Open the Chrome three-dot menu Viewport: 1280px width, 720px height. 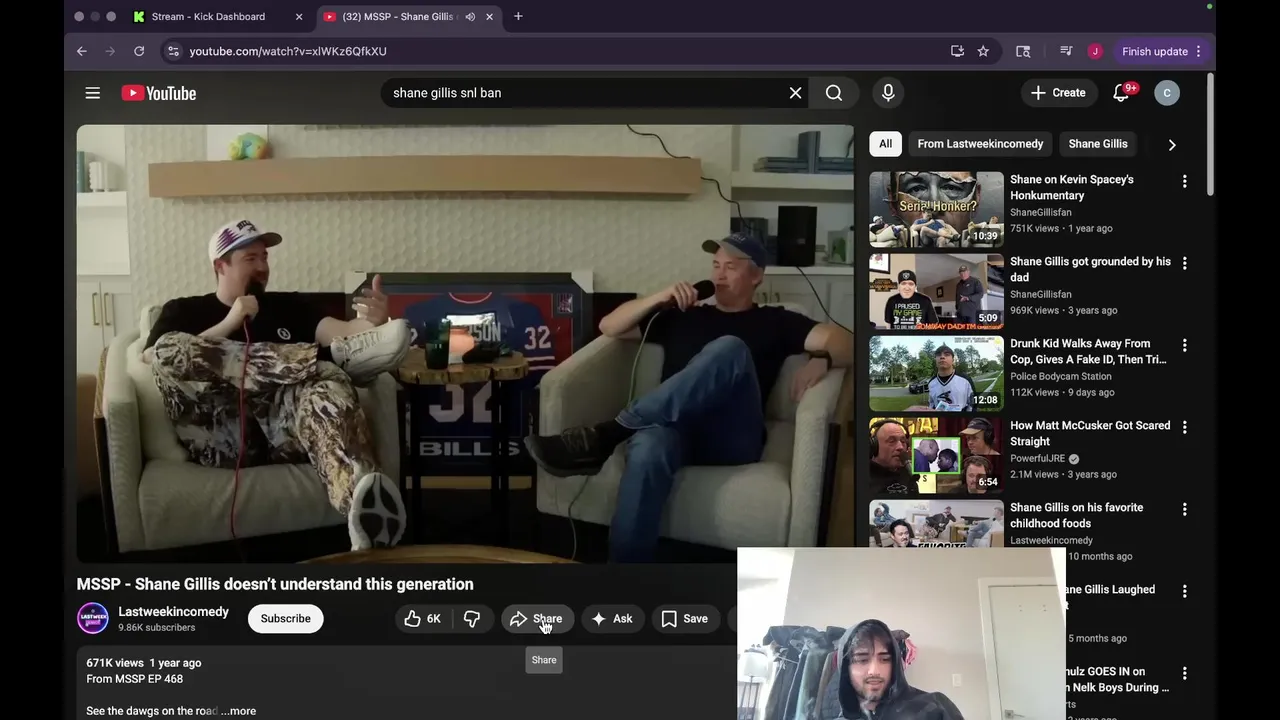click(x=1198, y=51)
